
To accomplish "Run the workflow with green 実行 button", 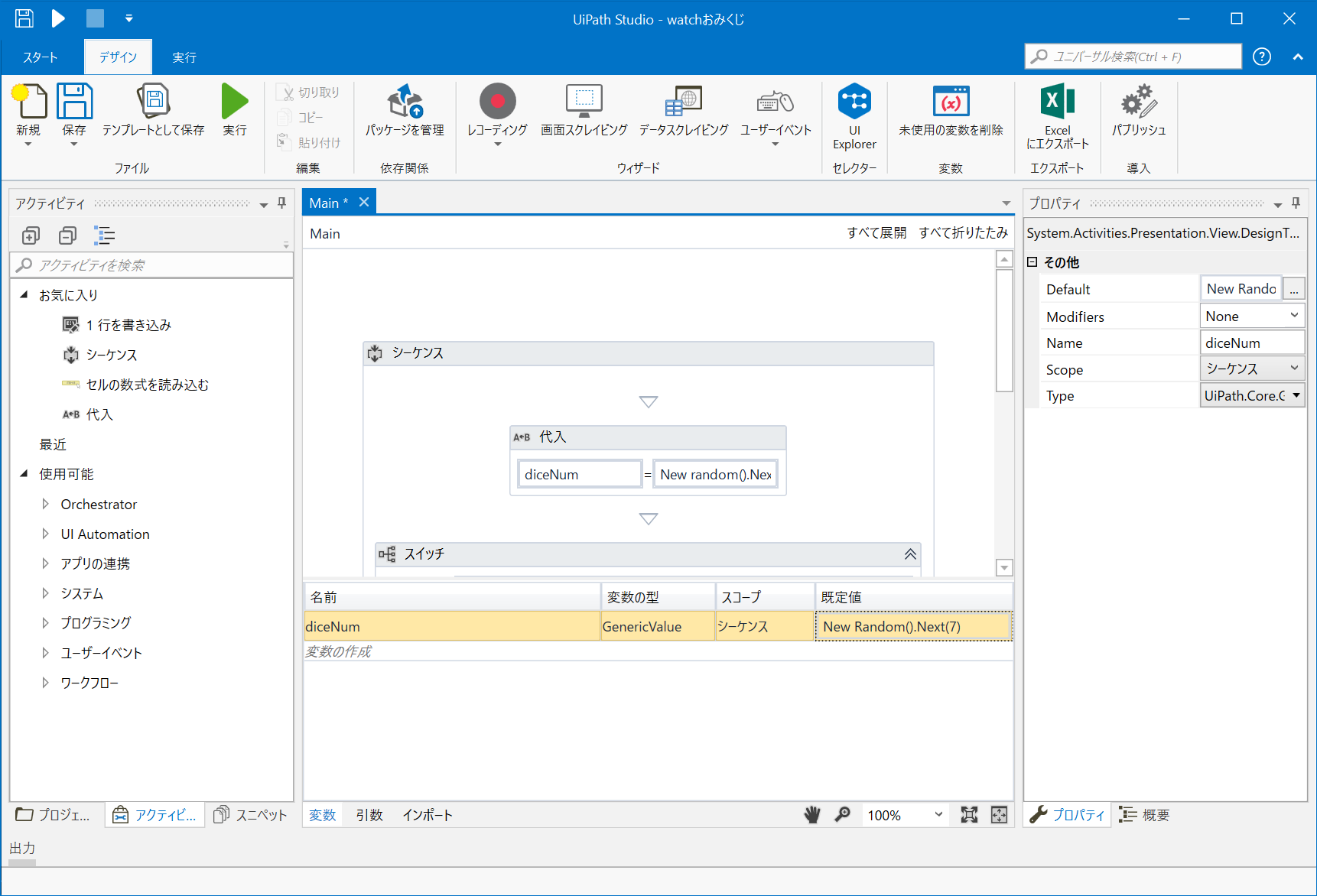I will tap(235, 102).
